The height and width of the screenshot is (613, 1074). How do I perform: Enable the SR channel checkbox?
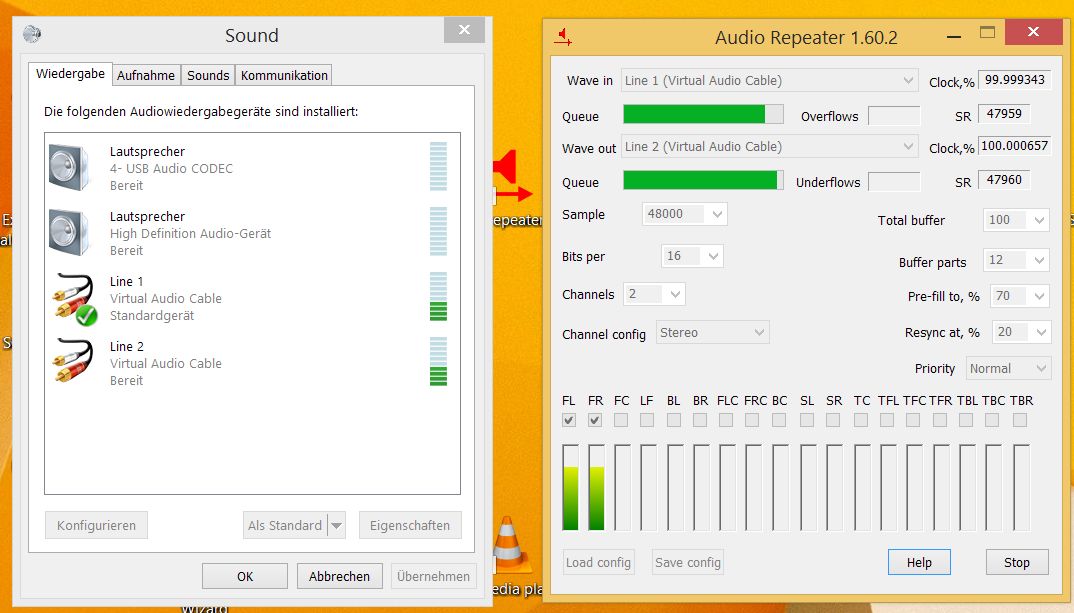click(x=833, y=420)
